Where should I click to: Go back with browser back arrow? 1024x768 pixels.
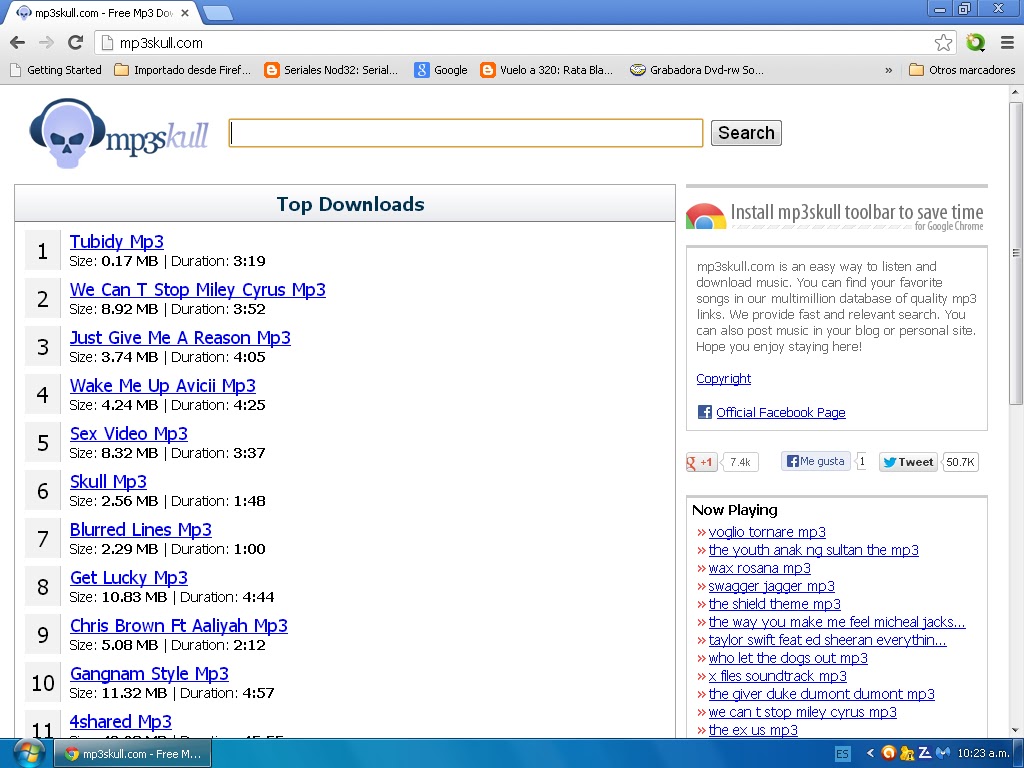[18, 43]
